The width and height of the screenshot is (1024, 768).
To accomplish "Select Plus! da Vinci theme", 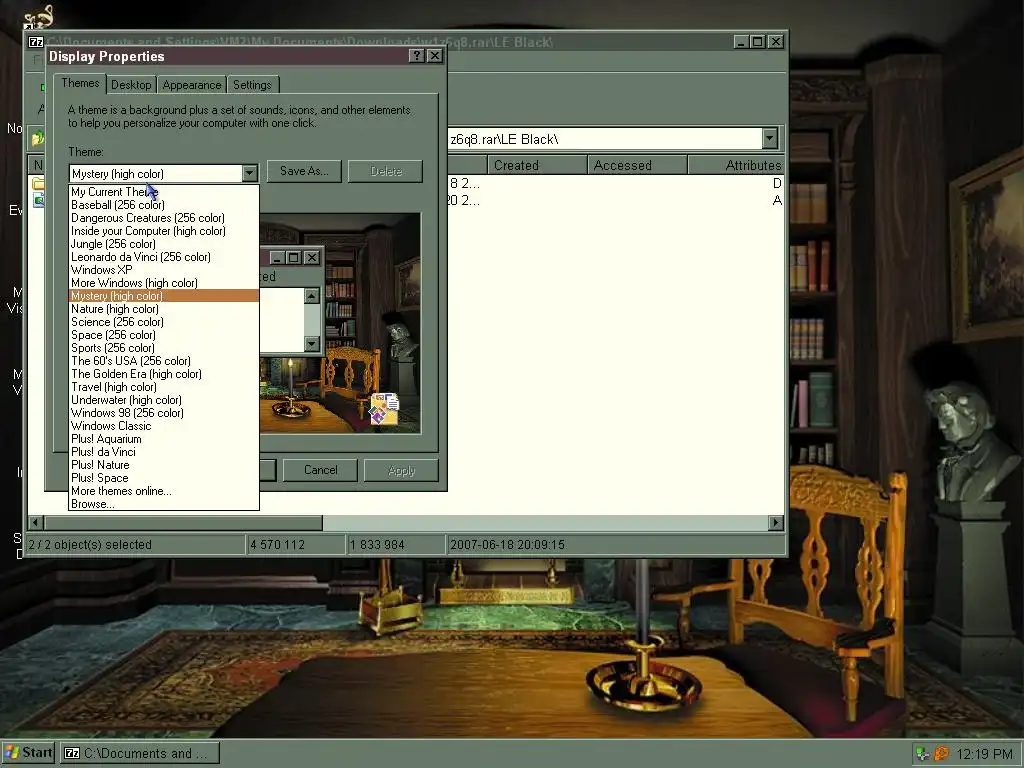I will coord(164,452).
